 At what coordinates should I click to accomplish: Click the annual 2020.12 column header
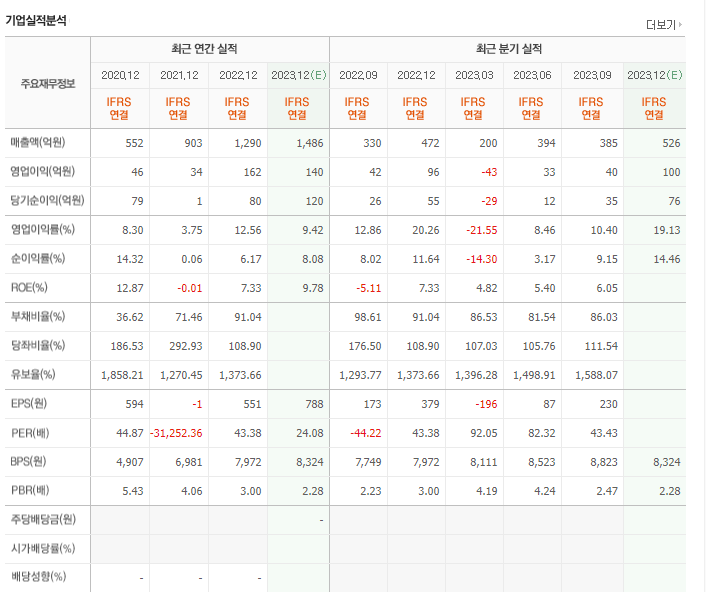(x=120, y=75)
